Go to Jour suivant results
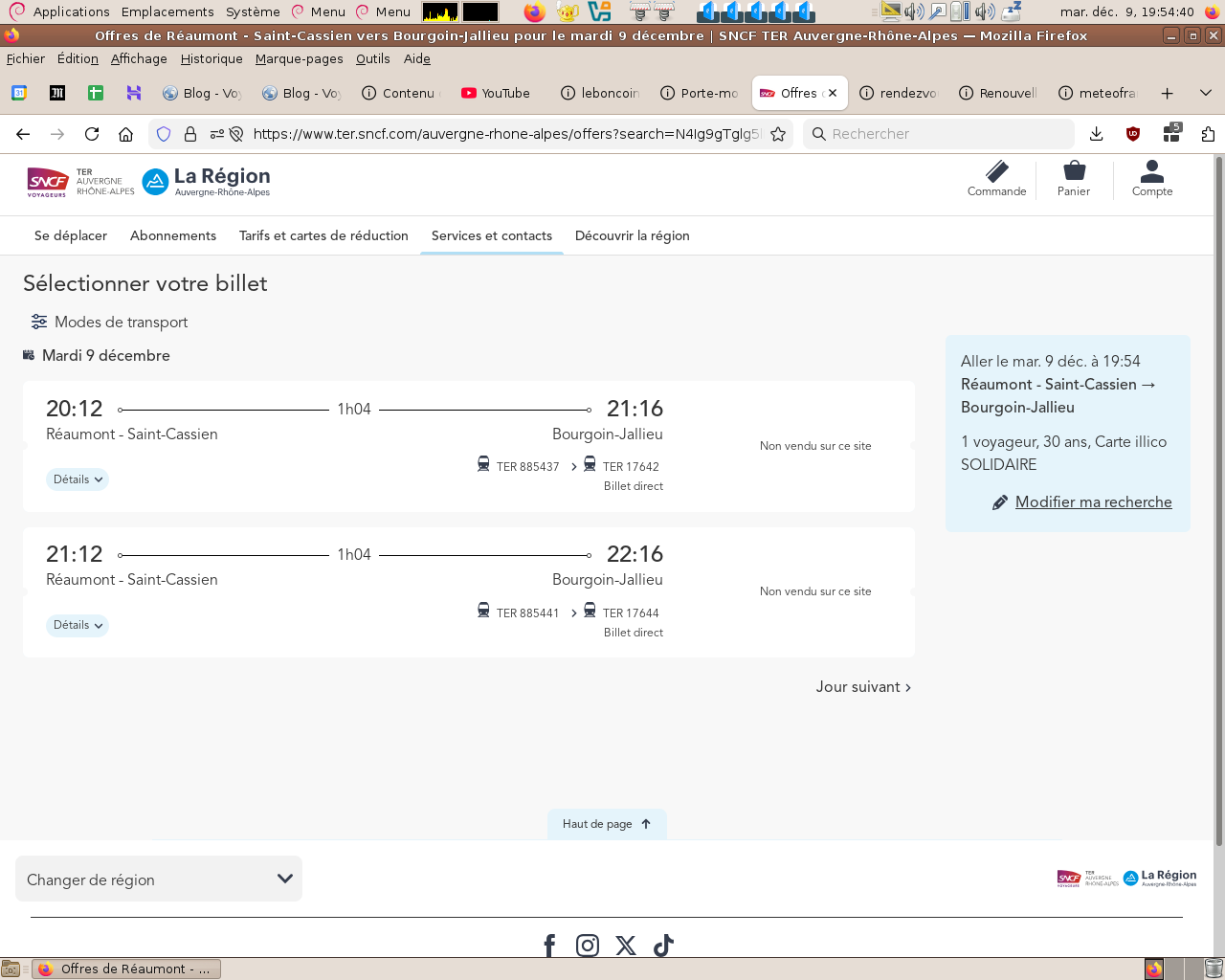Screen dimensions: 1225x980 click(x=862, y=687)
